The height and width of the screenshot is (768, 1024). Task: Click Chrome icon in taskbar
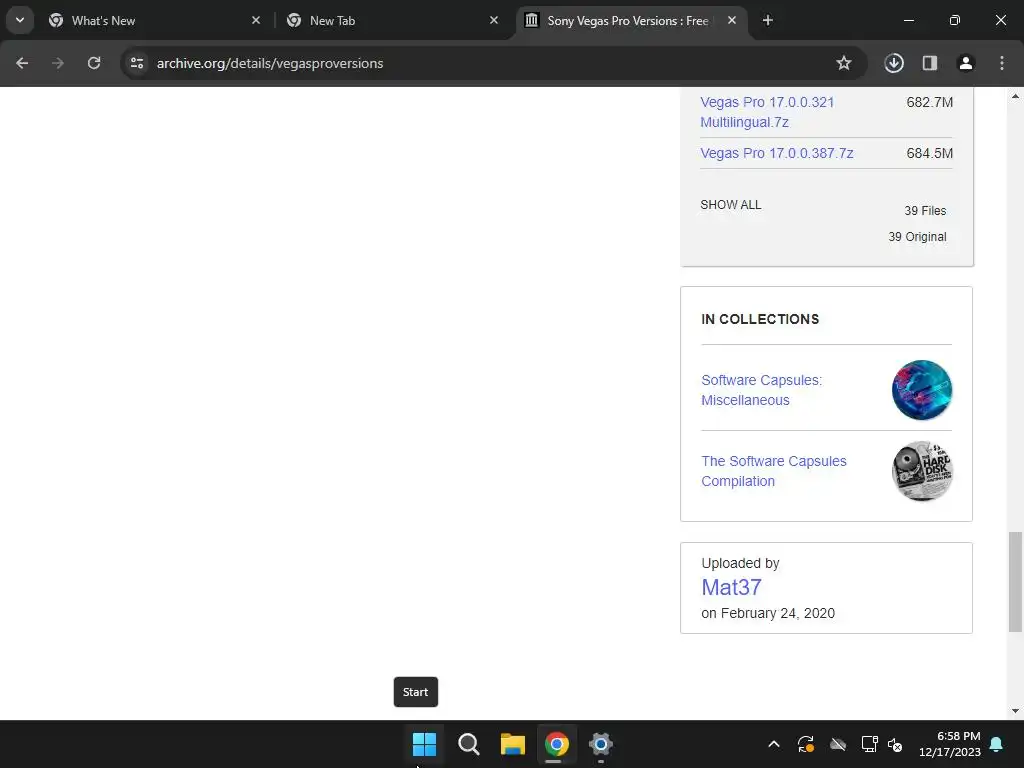(x=556, y=744)
